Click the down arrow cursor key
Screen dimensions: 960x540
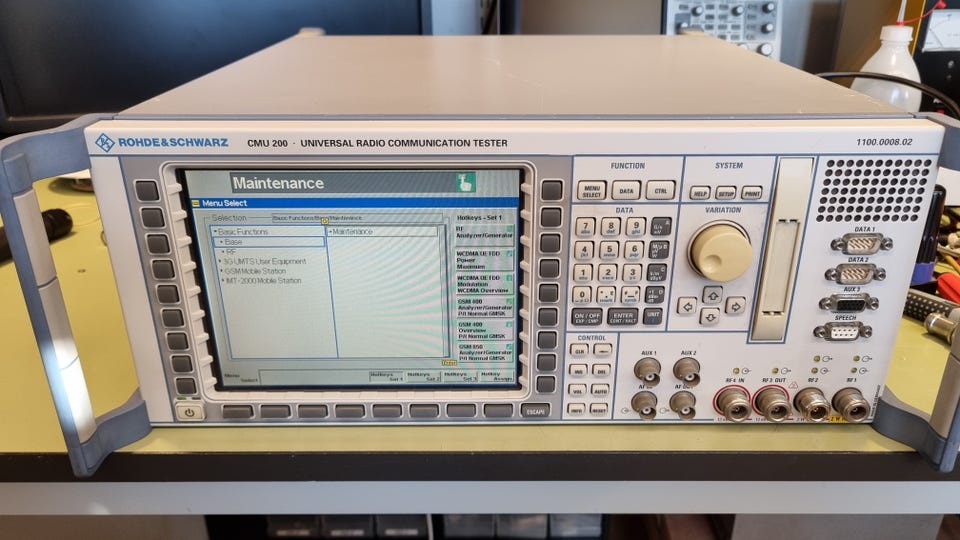pos(710,317)
